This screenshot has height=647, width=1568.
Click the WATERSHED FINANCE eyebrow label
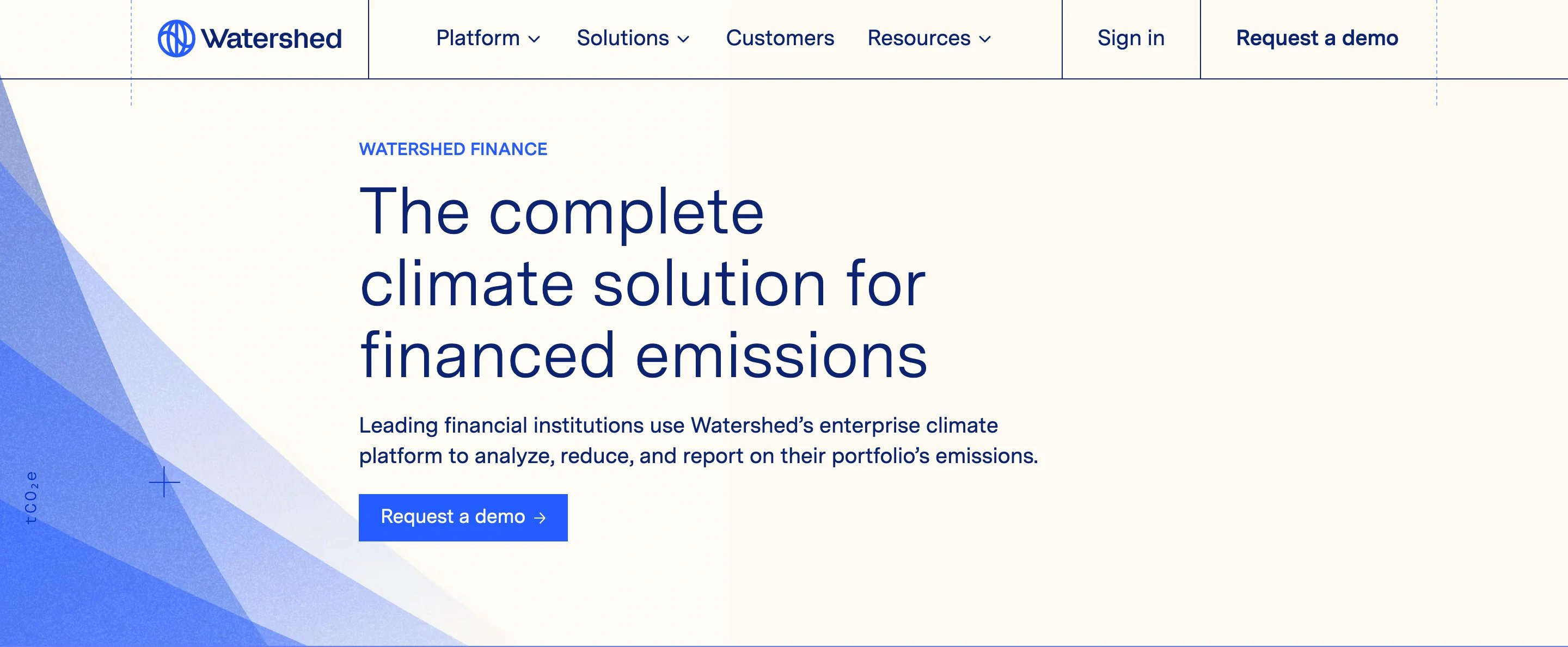[453, 149]
